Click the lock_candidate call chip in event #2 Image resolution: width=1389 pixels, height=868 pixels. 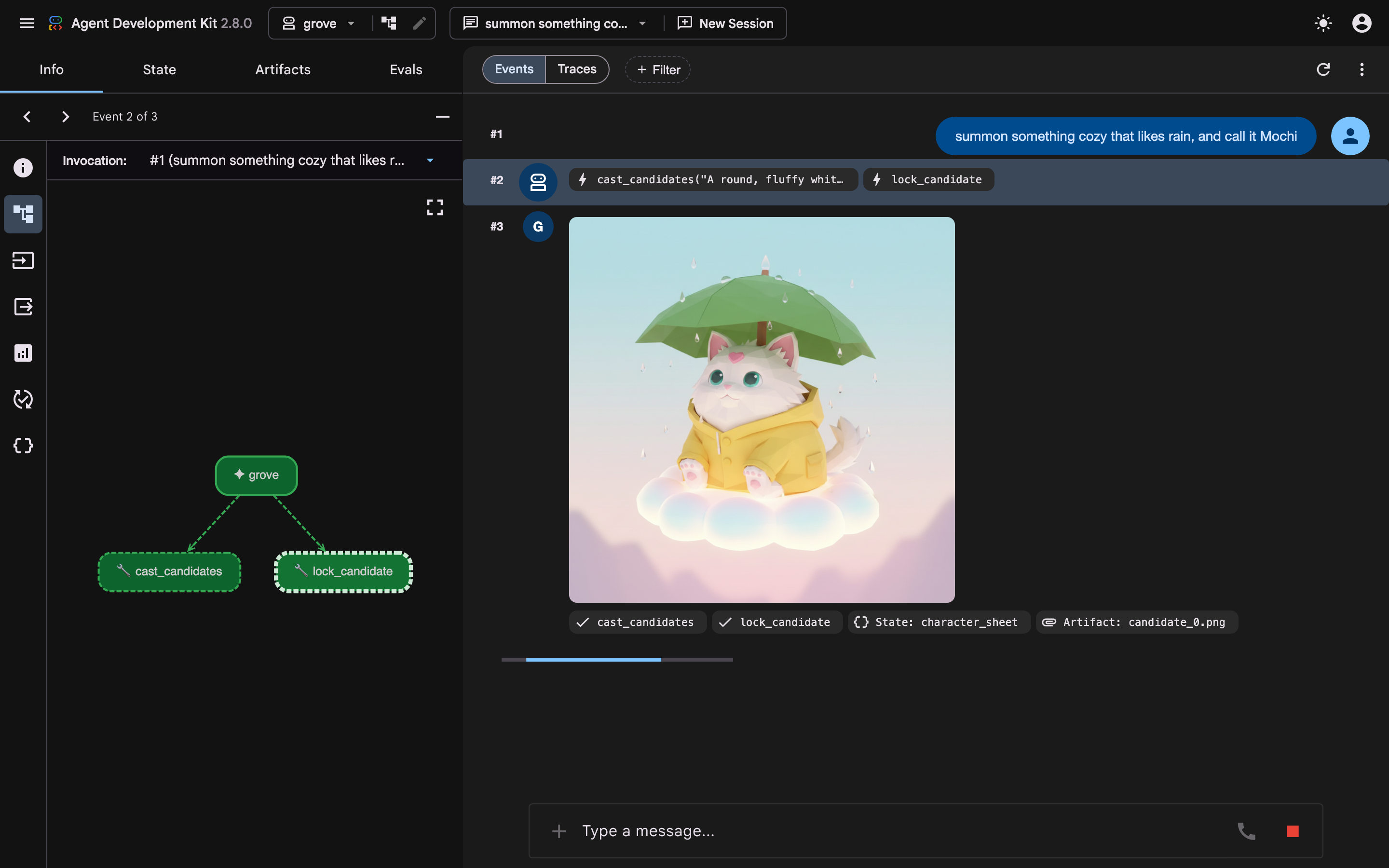[x=928, y=180]
